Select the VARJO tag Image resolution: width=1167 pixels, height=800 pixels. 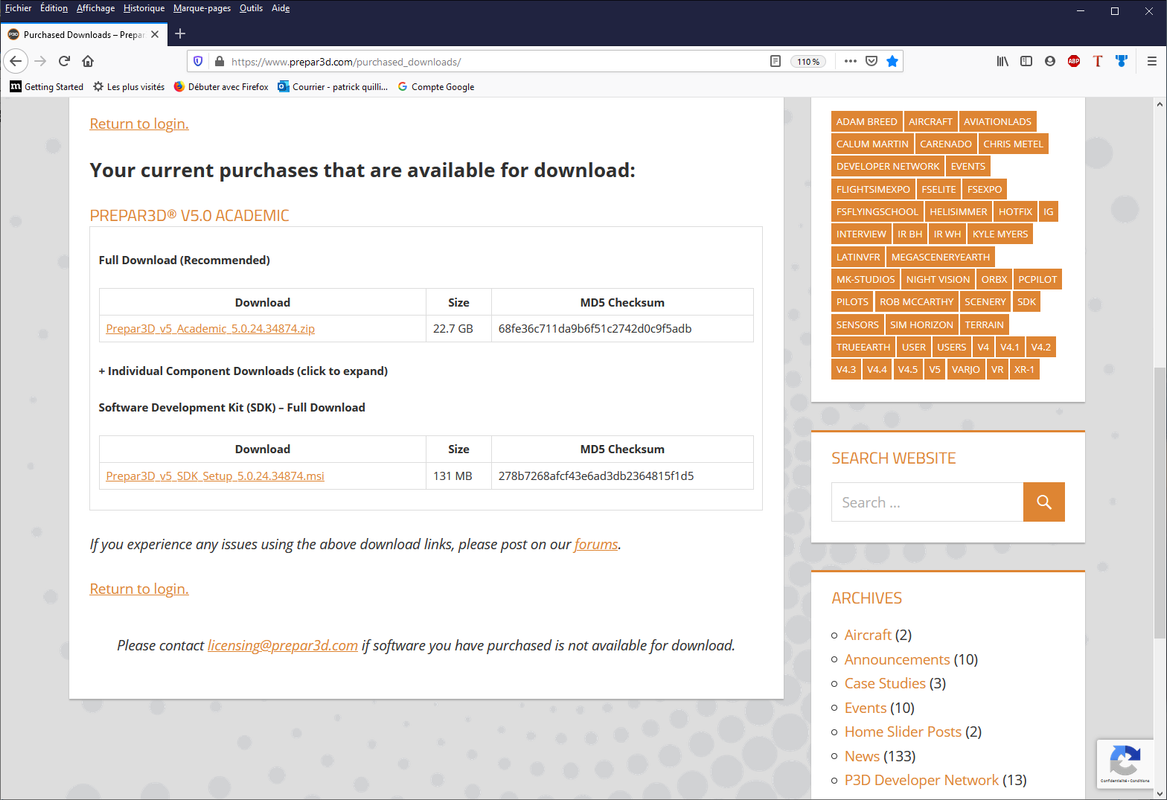point(965,369)
